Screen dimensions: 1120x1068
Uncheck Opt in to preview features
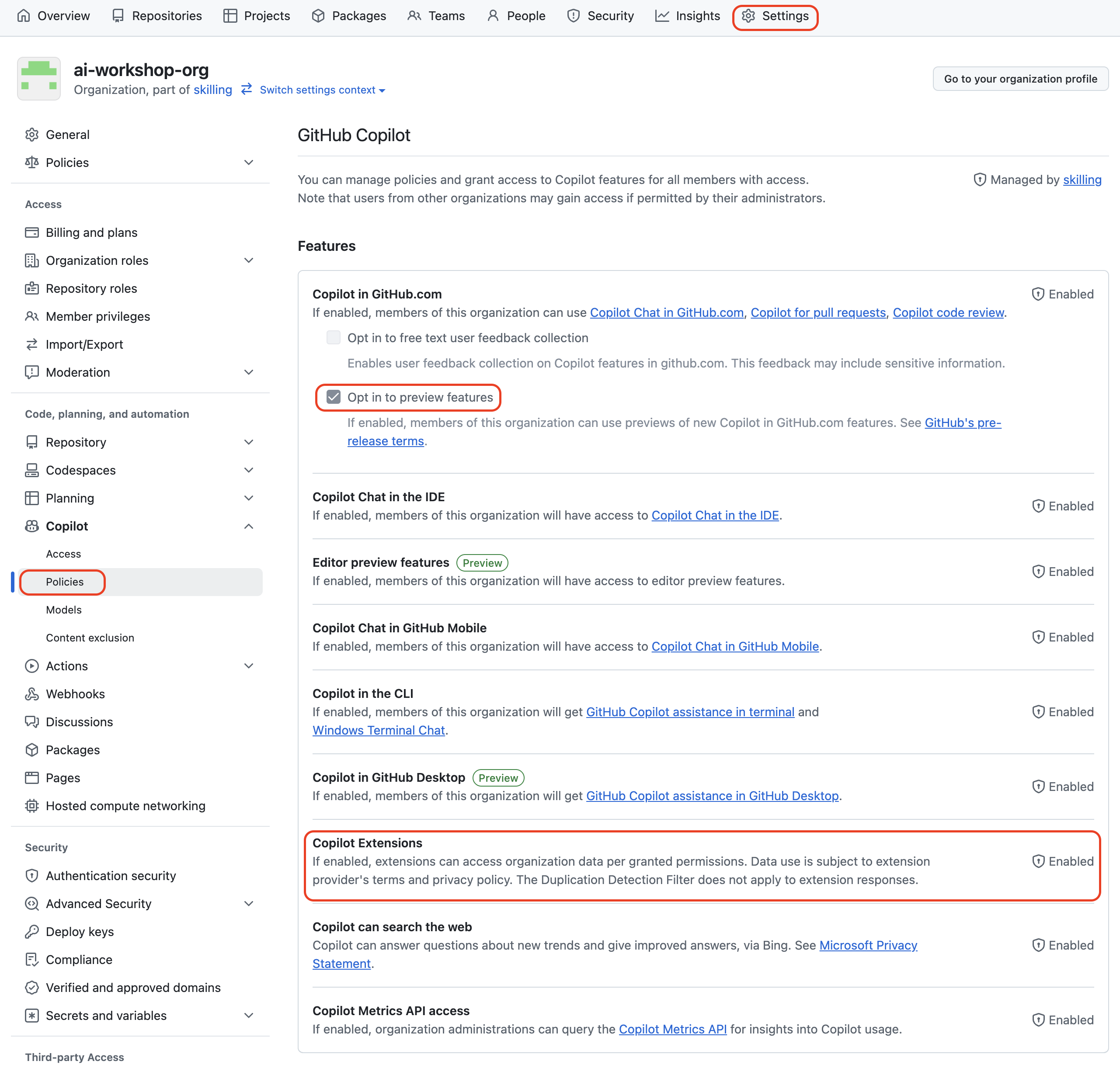coord(333,397)
